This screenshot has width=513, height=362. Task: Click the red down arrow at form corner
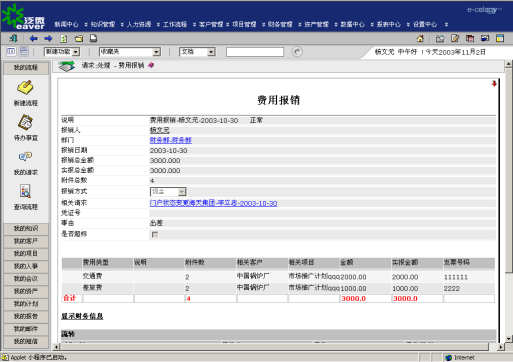494,84
